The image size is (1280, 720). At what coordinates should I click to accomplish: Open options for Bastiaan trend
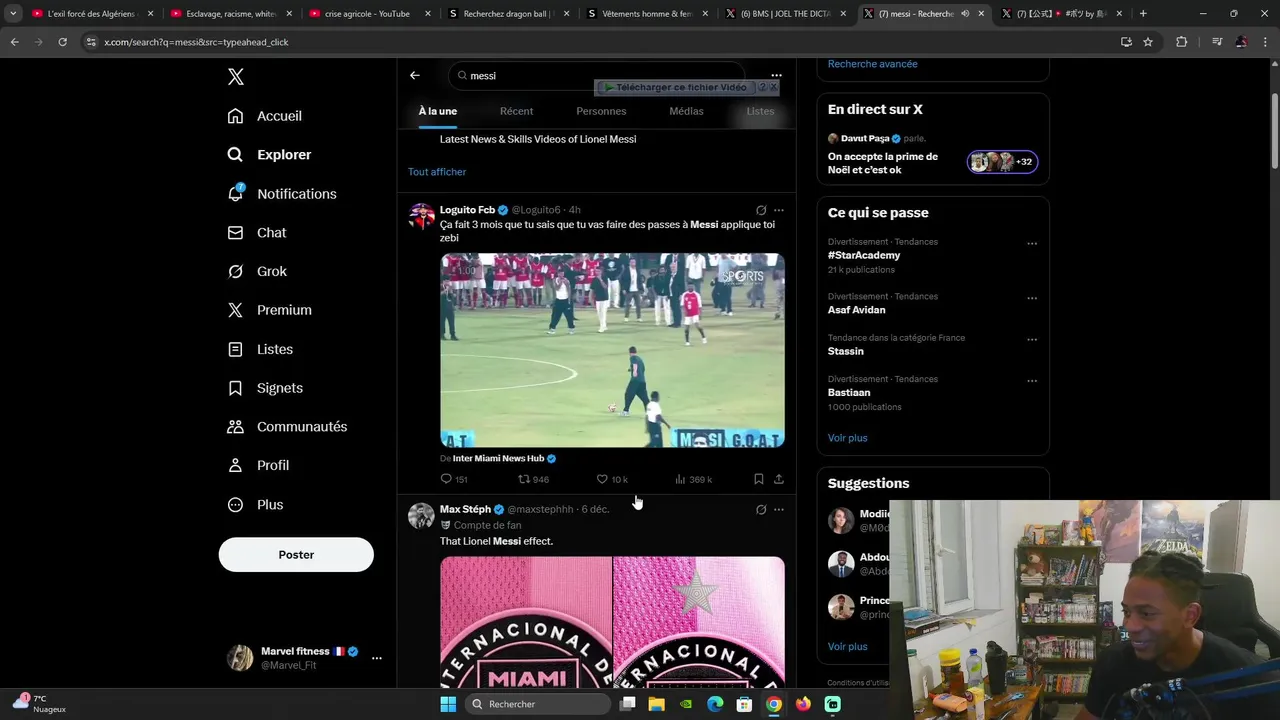(1032, 381)
